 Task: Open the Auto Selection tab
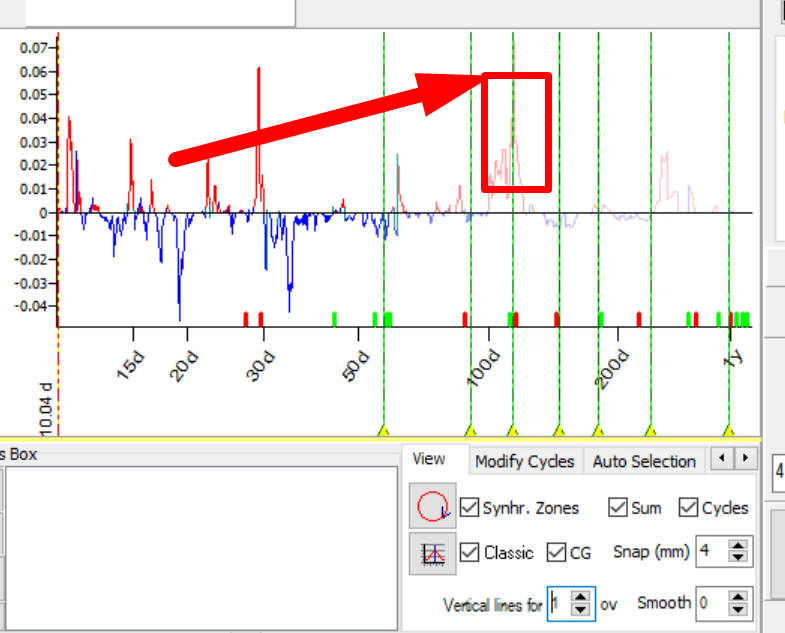pos(643,461)
